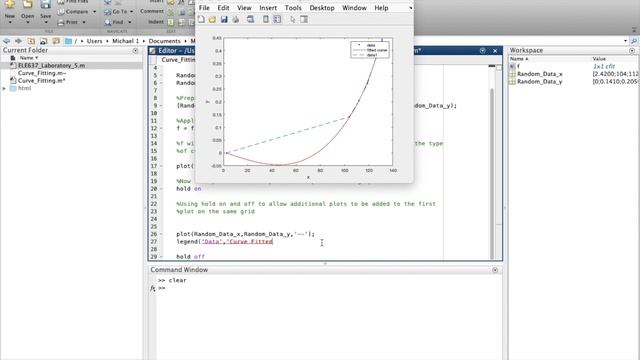The height and width of the screenshot is (360, 640).
Task: Open Command Window actions menu
Action: click(x=495, y=270)
